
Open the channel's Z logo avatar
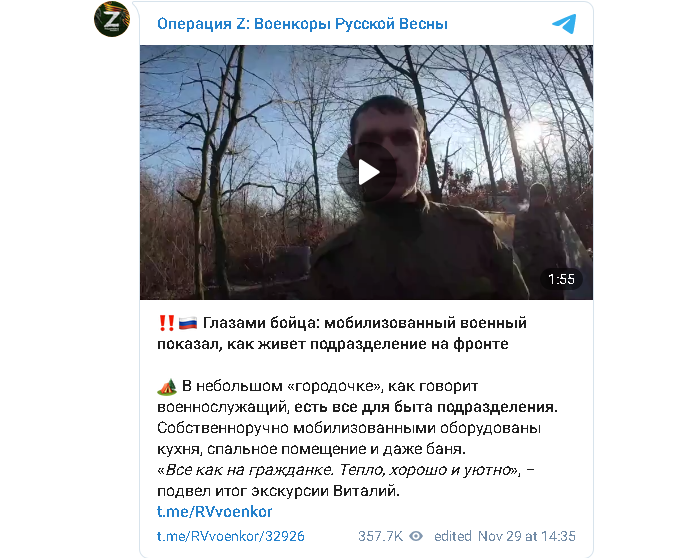point(112,19)
